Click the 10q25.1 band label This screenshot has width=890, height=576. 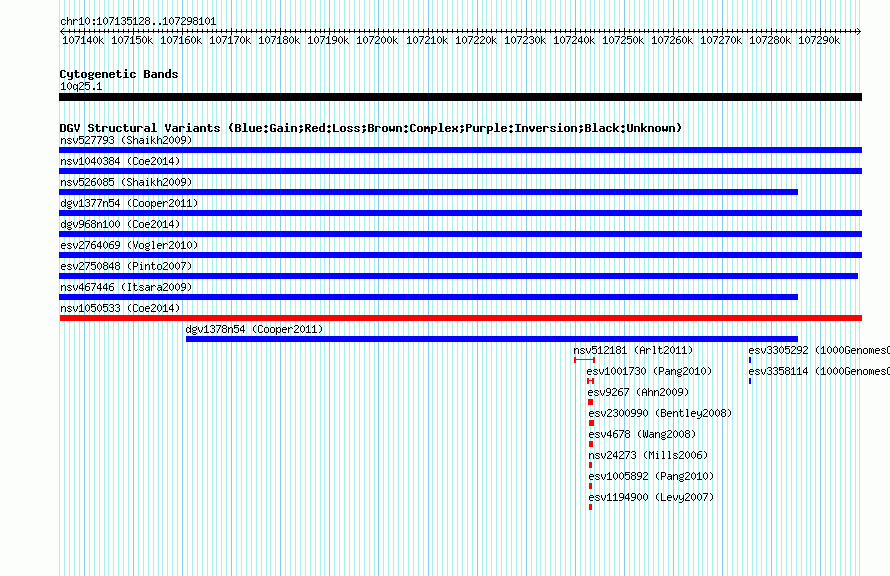[x=81, y=86]
